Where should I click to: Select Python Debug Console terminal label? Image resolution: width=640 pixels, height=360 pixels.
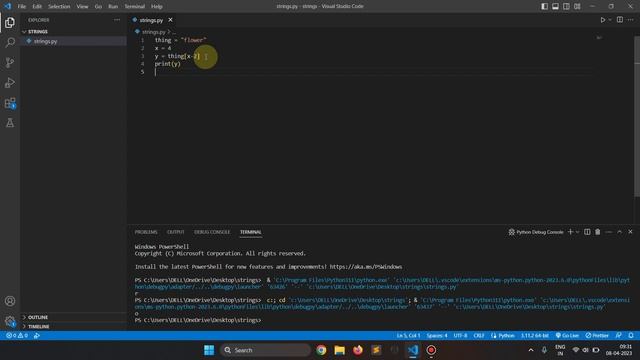click(536, 232)
